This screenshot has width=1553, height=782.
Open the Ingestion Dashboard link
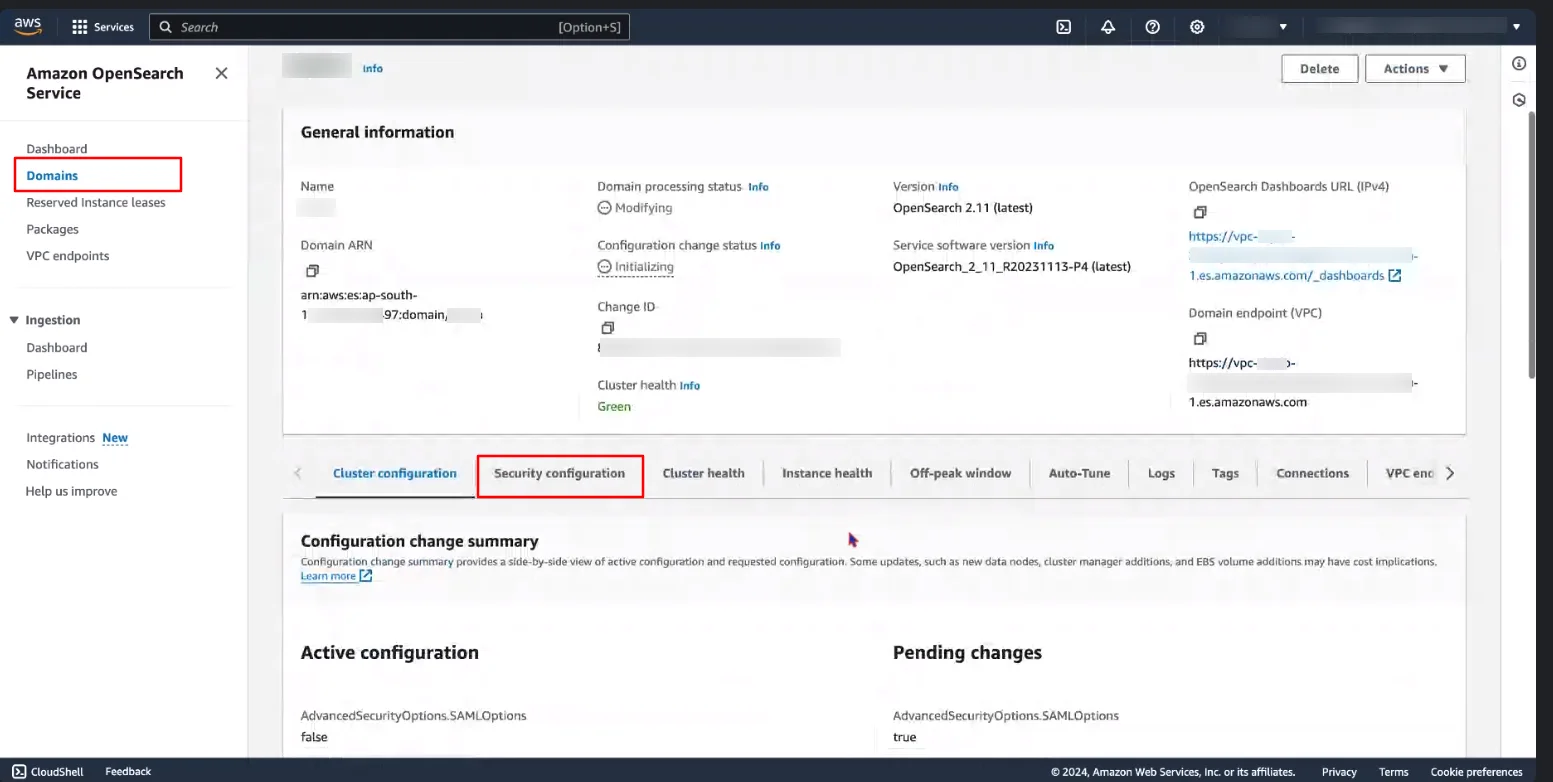pyautogui.click(x=57, y=347)
